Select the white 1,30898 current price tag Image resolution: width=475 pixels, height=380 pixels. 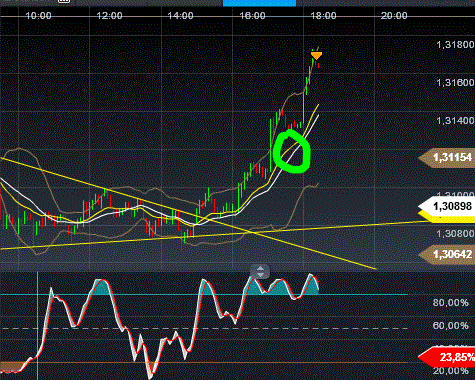(447, 206)
